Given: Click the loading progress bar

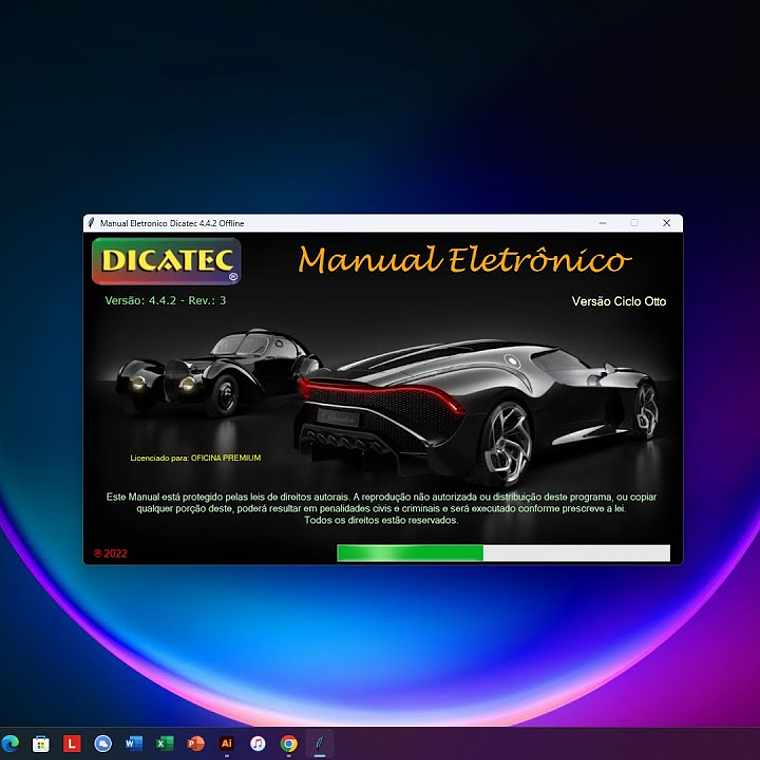Looking at the screenshot, I should click(x=503, y=553).
